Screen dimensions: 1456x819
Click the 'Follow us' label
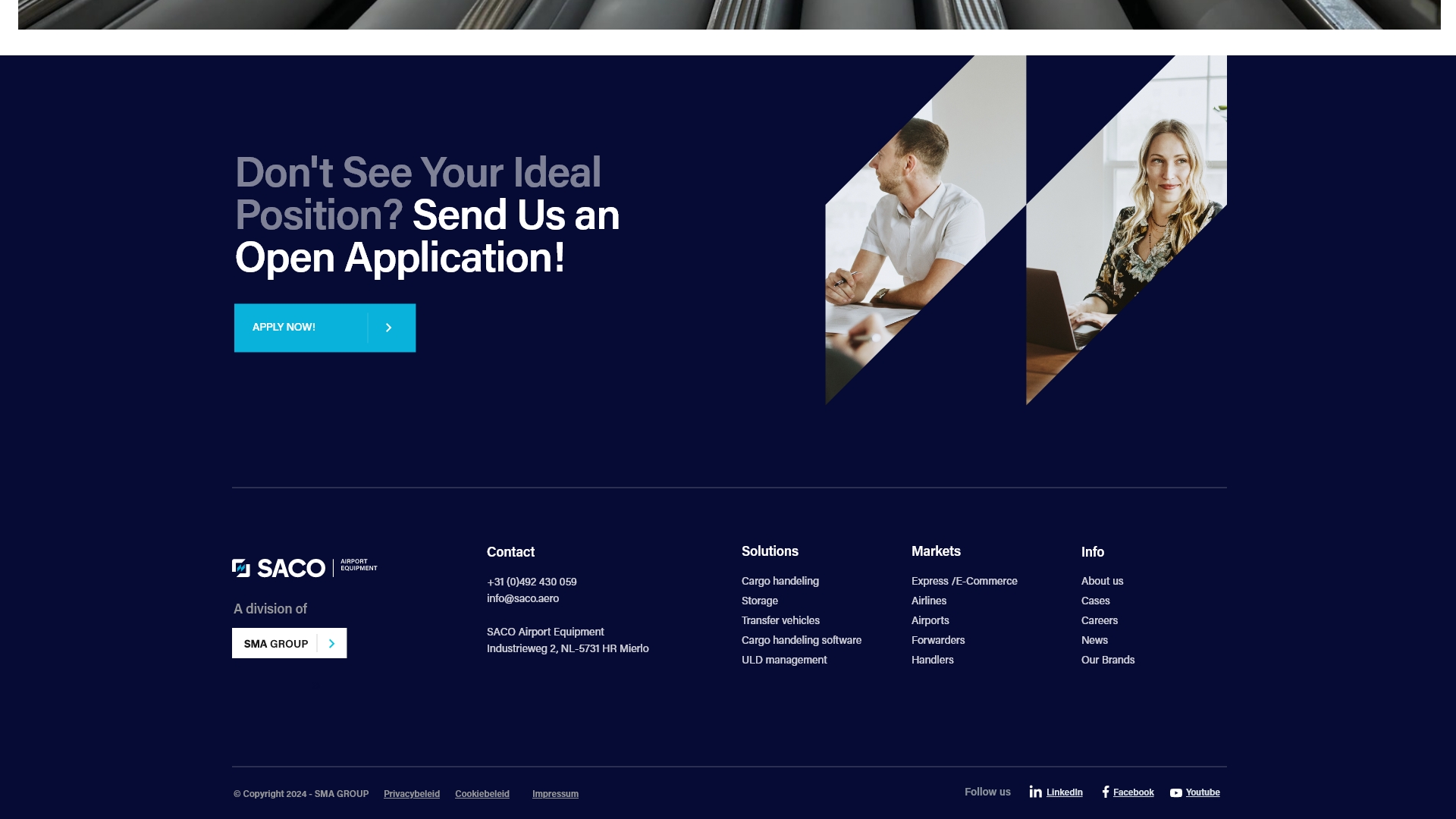coord(987,792)
